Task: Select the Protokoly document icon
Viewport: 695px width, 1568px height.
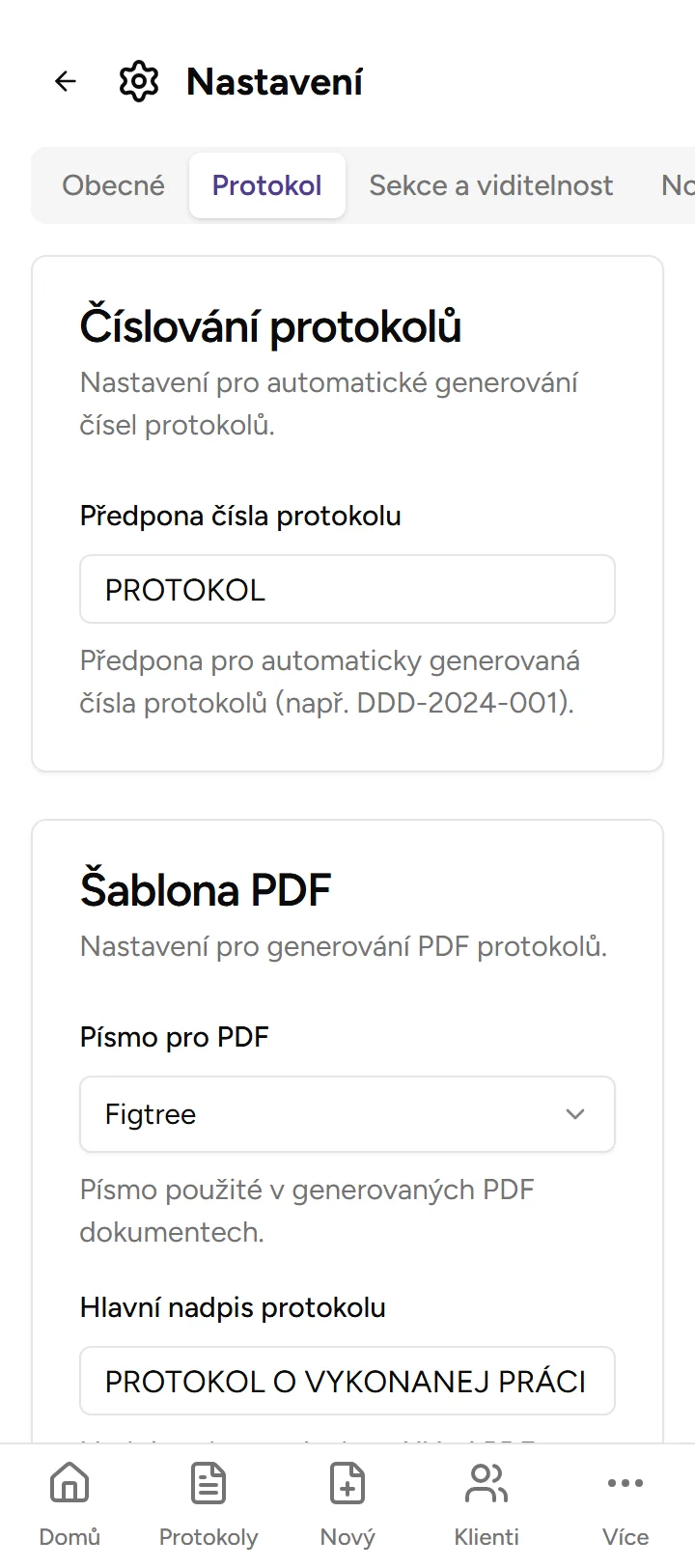Action: (208, 1482)
